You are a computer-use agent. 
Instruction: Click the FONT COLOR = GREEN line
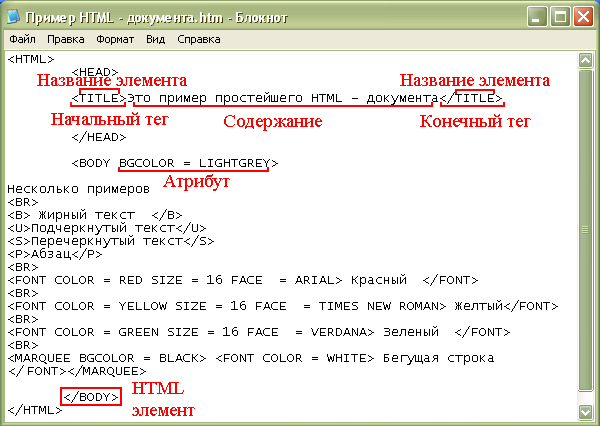point(259,332)
